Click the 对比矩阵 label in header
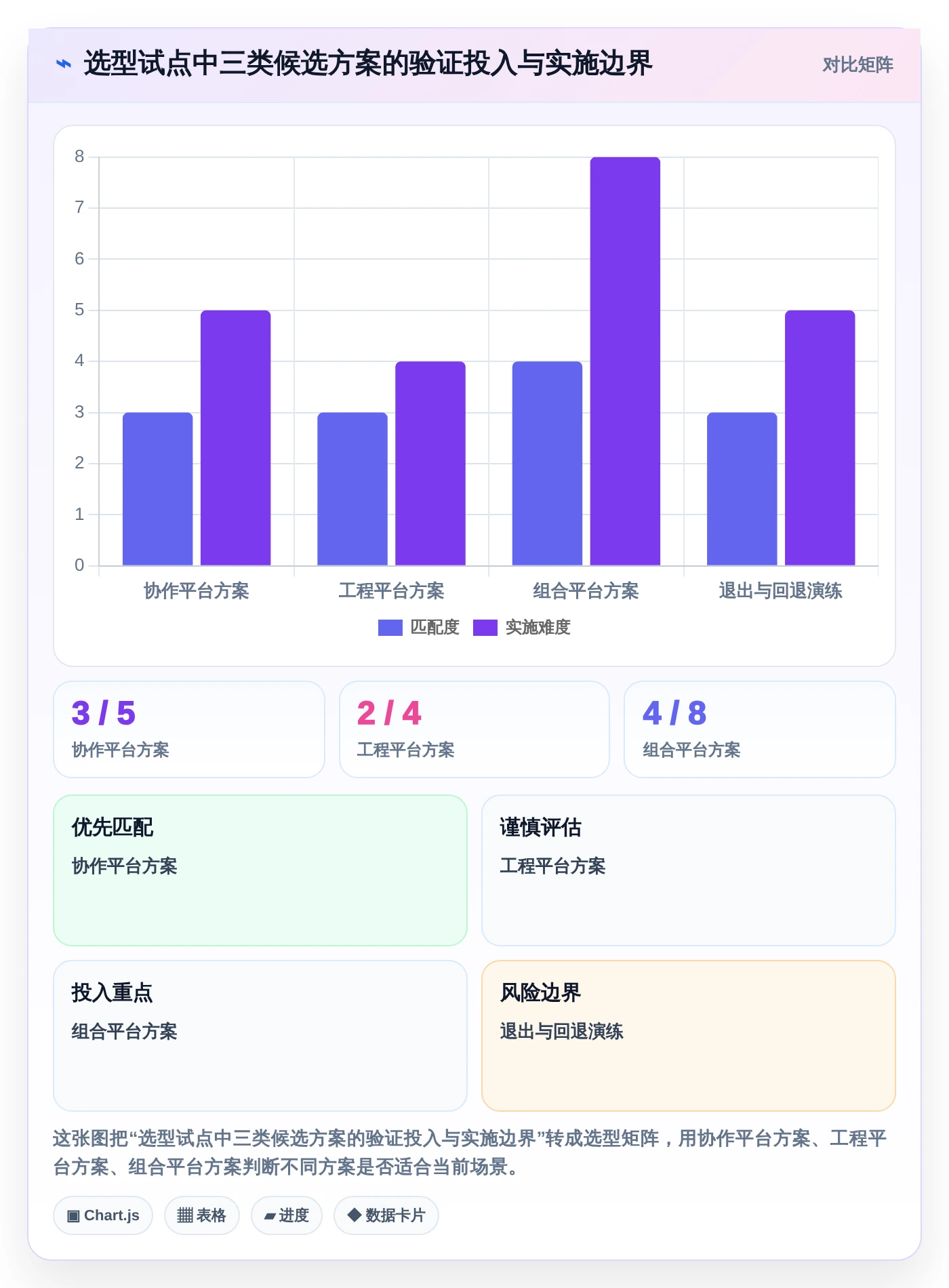 point(857,65)
